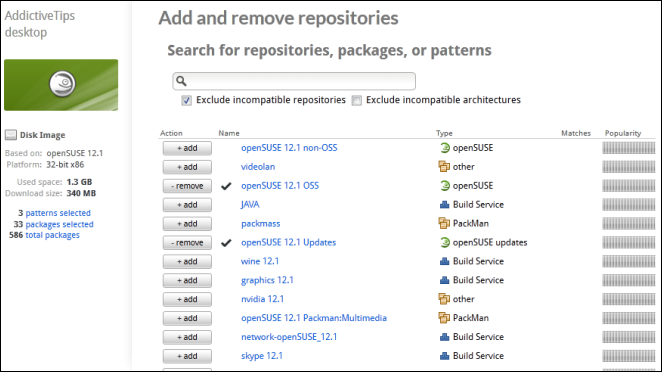Image resolution: width=662 pixels, height=372 pixels.
Task: Open openSUSE 12.1 Packman:Multimedia link
Action: click(314, 318)
